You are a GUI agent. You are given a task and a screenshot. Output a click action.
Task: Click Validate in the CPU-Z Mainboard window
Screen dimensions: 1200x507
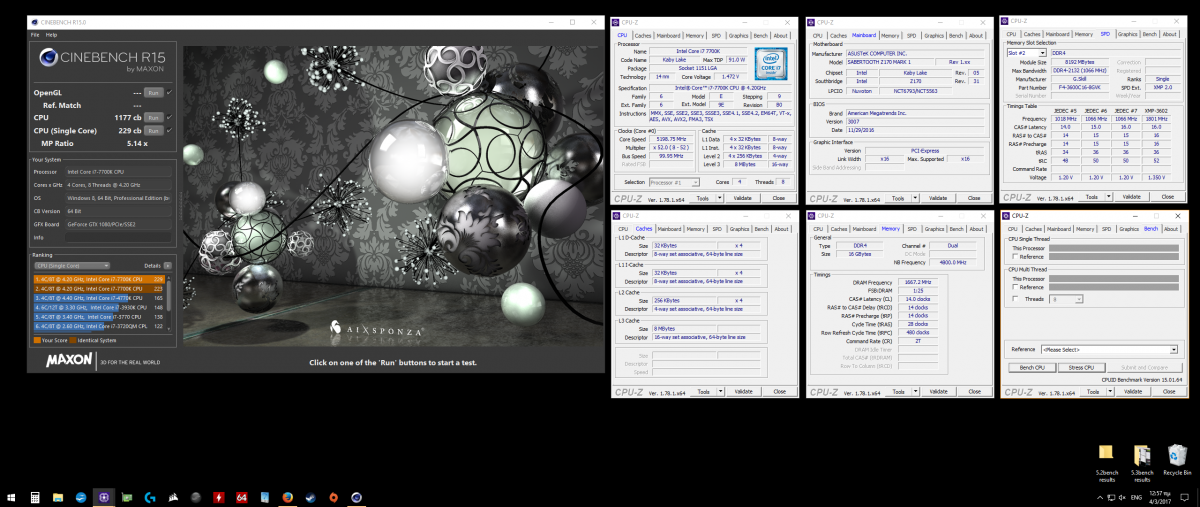click(x=937, y=198)
